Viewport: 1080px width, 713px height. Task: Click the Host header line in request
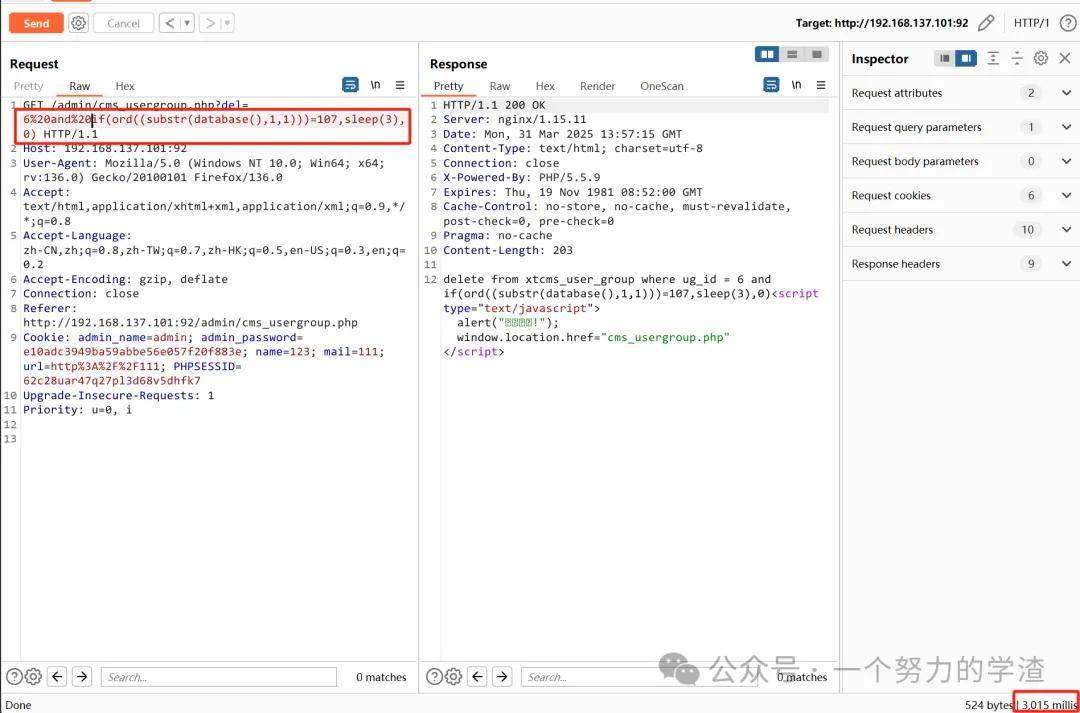point(105,148)
